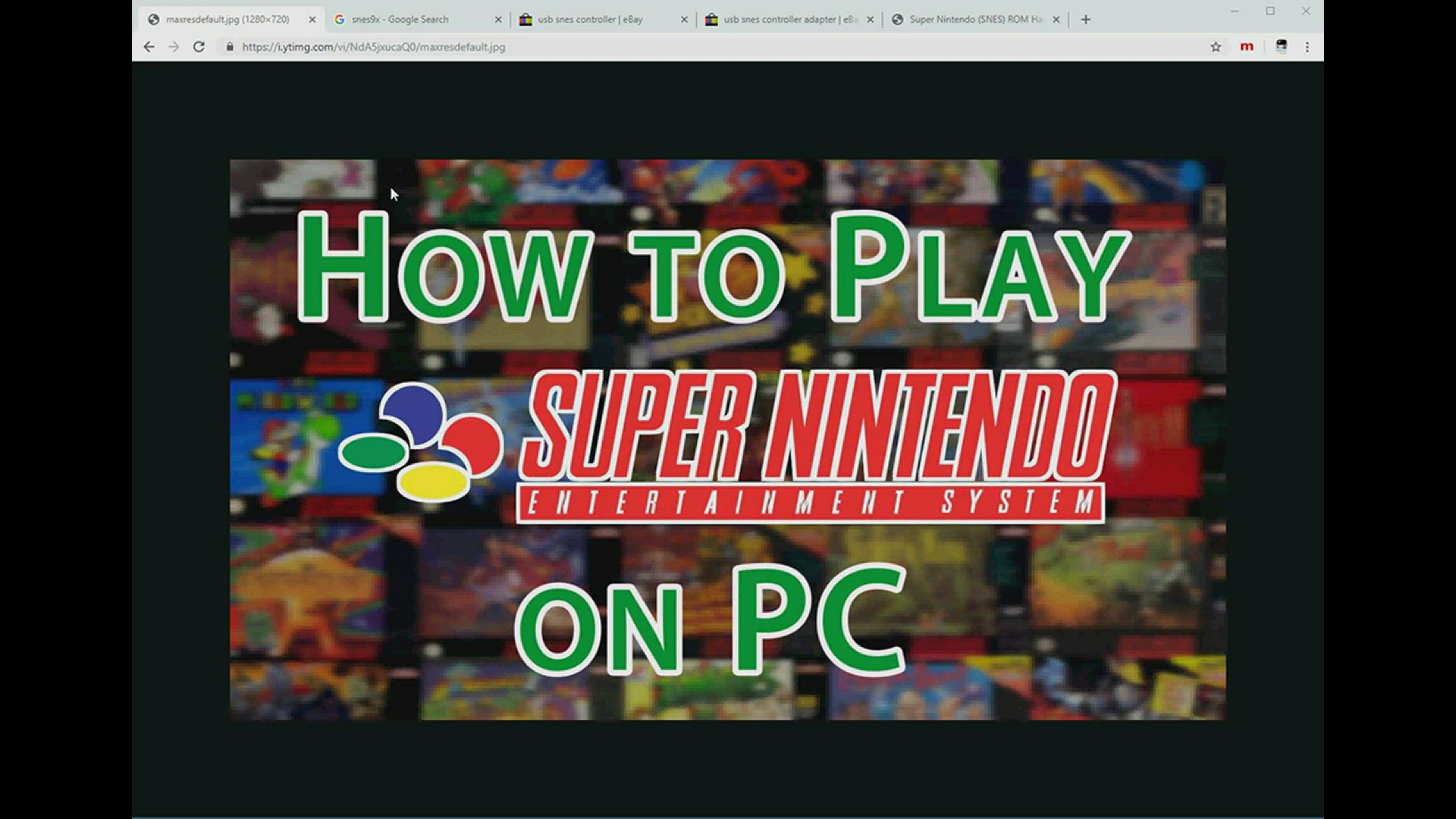Close the usb snes controller adapter tab
The height and width of the screenshot is (819, 1456).
[x=870, y=20]
